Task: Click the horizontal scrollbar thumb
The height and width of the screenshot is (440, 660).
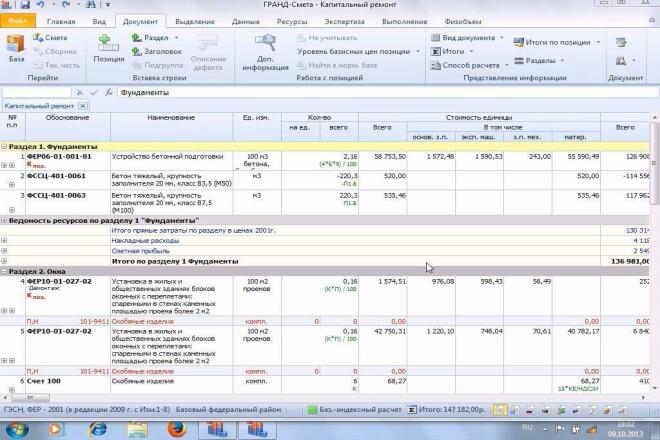Action: (x=30, y=397)
